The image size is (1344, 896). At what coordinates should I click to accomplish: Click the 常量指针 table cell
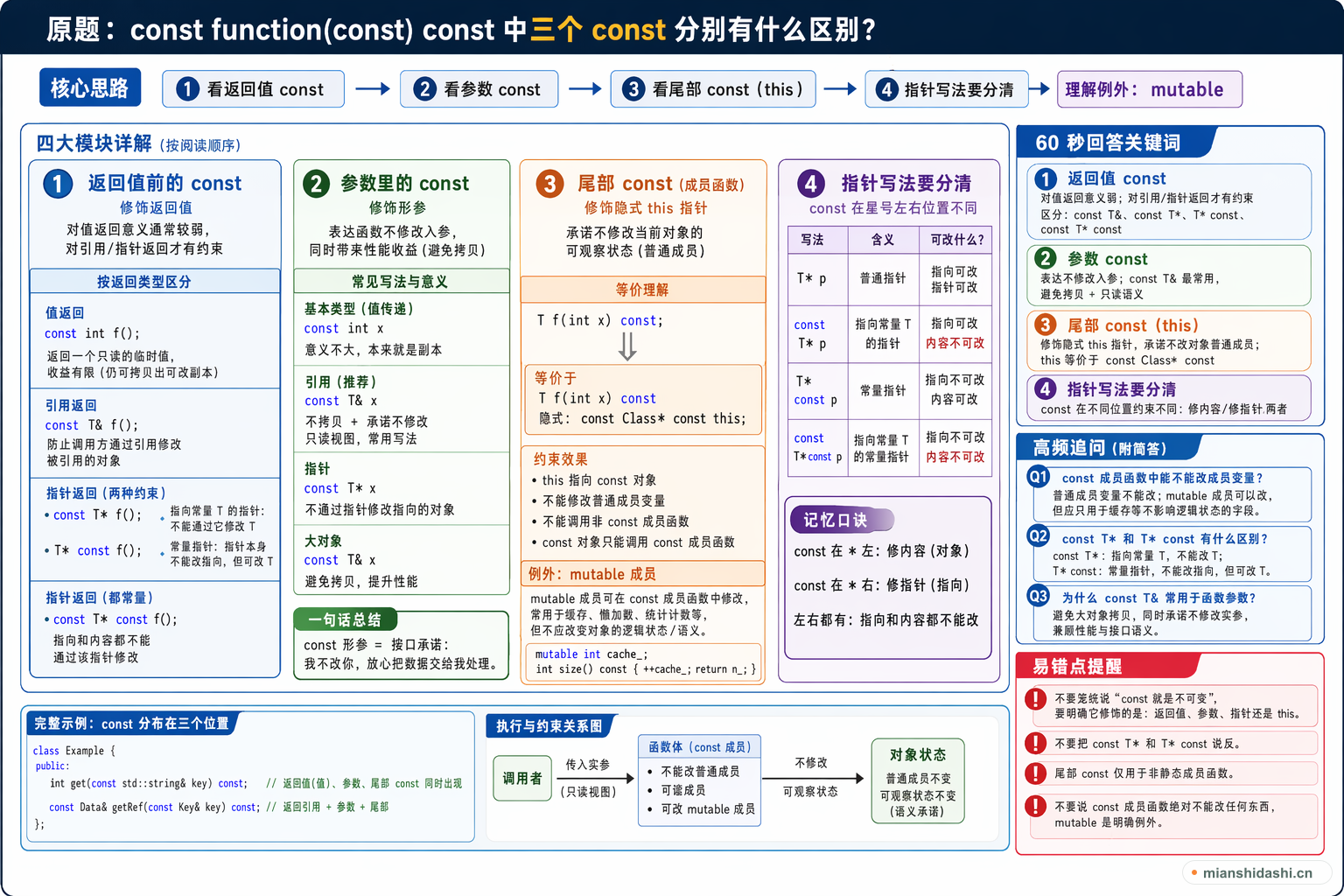pos(883,390)
